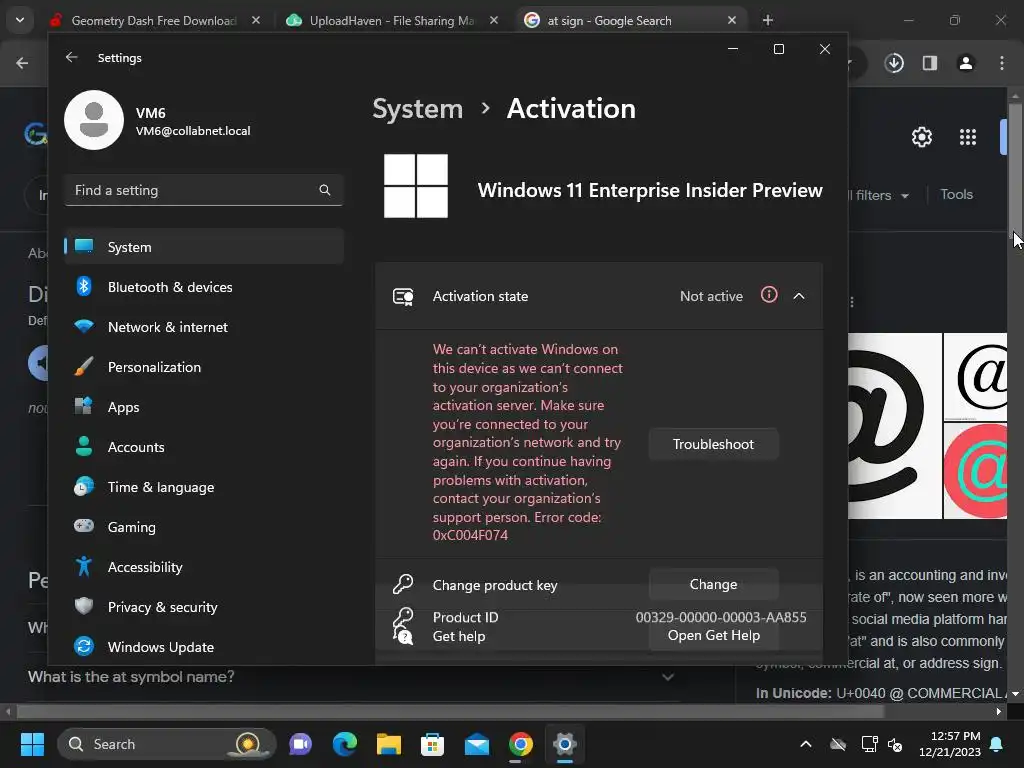Open File Explorer from taskbar
Image resolution: width=1024 pixels, height=768 pixels.
389,744
